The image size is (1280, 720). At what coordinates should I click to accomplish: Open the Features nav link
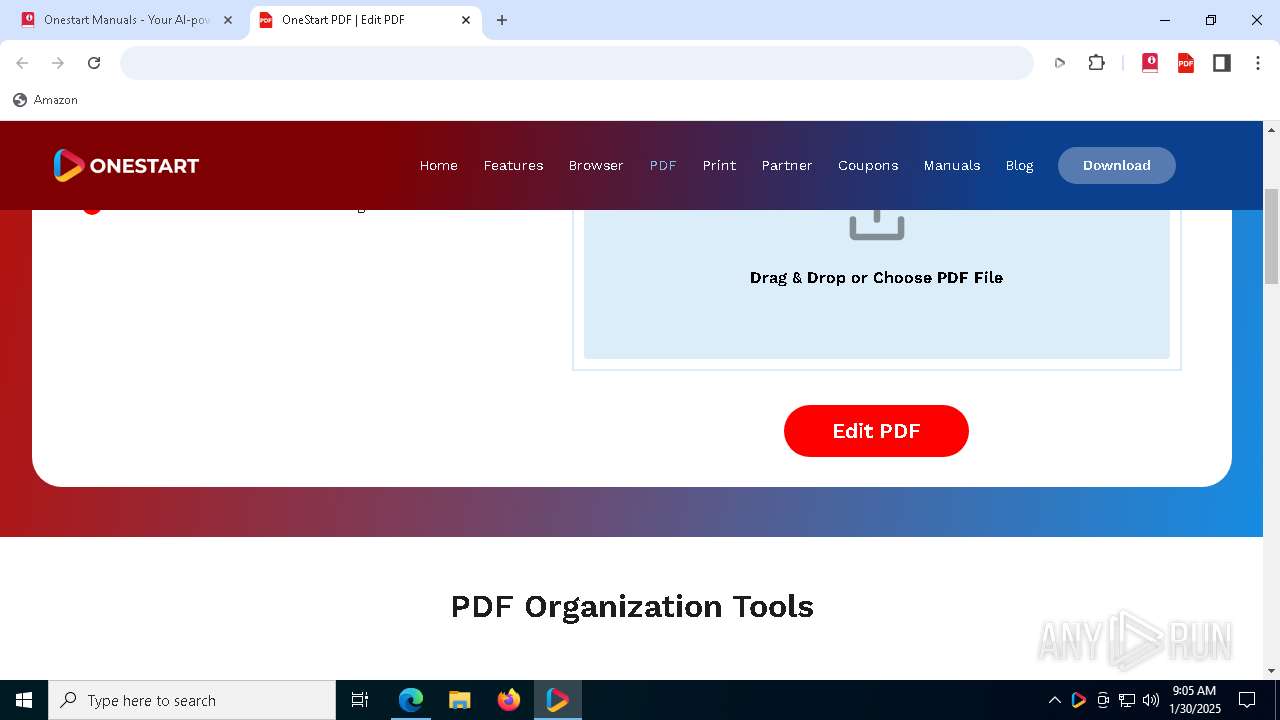(513, 165)
